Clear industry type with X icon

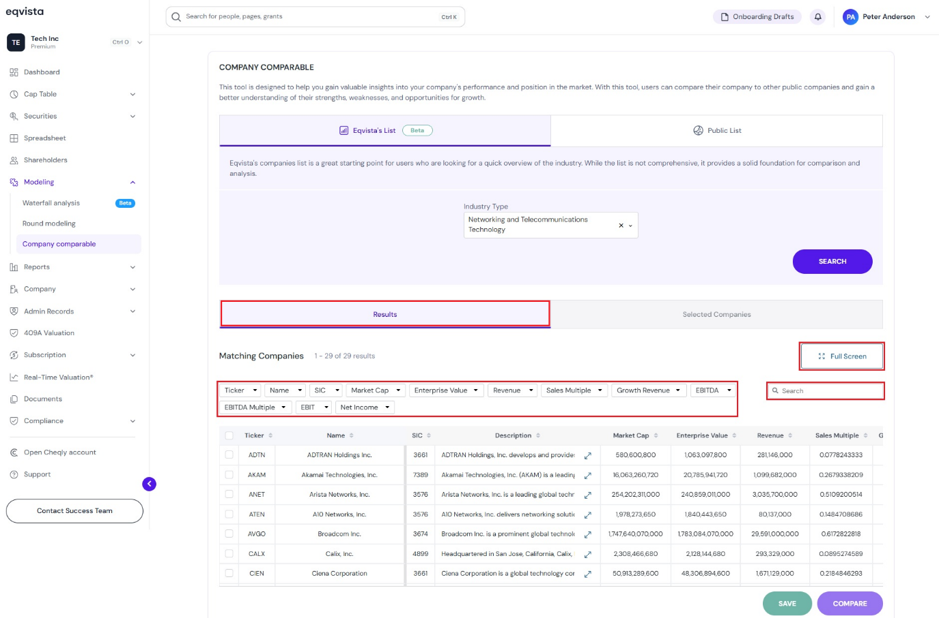pos(621,226)
